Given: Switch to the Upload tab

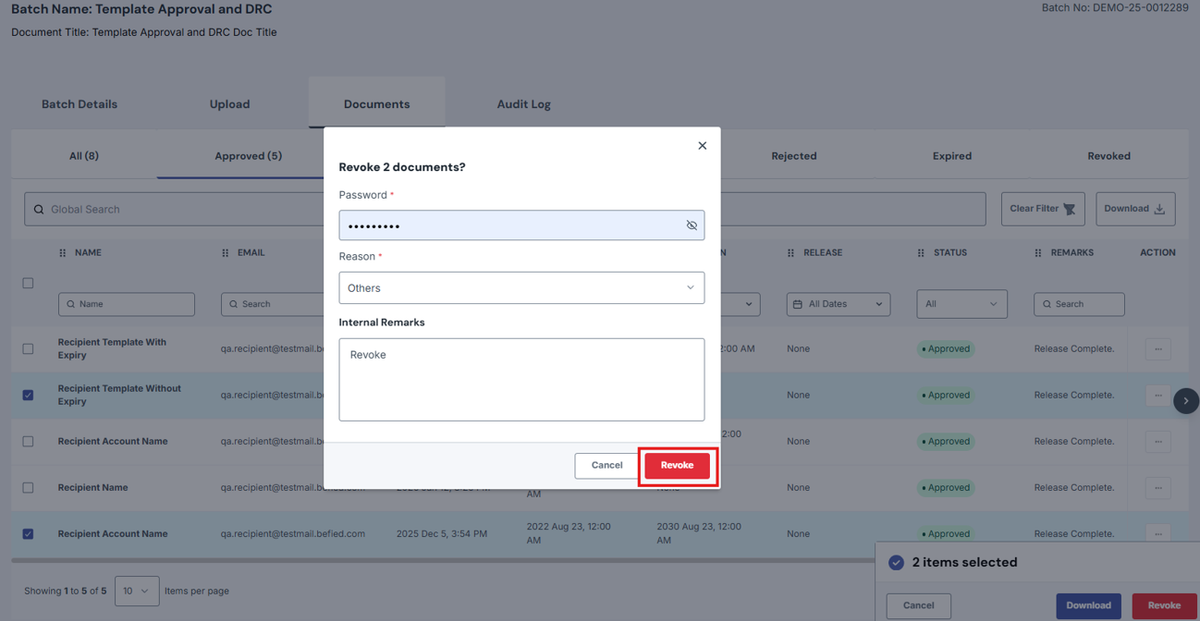Looking at the screenshot, I should tap(230, 104).
